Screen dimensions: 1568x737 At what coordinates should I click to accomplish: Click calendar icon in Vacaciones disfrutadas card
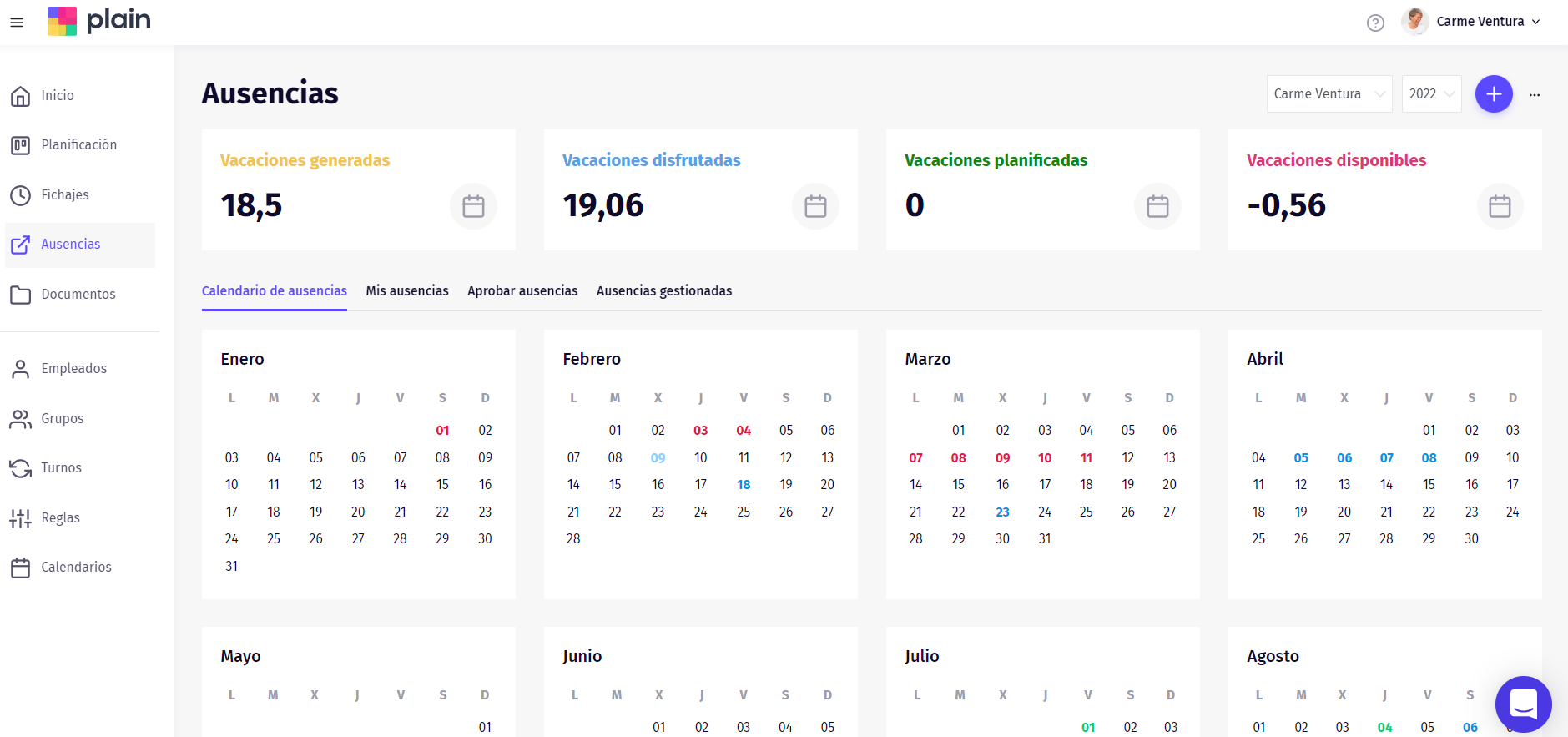click(x=815, y=206)
